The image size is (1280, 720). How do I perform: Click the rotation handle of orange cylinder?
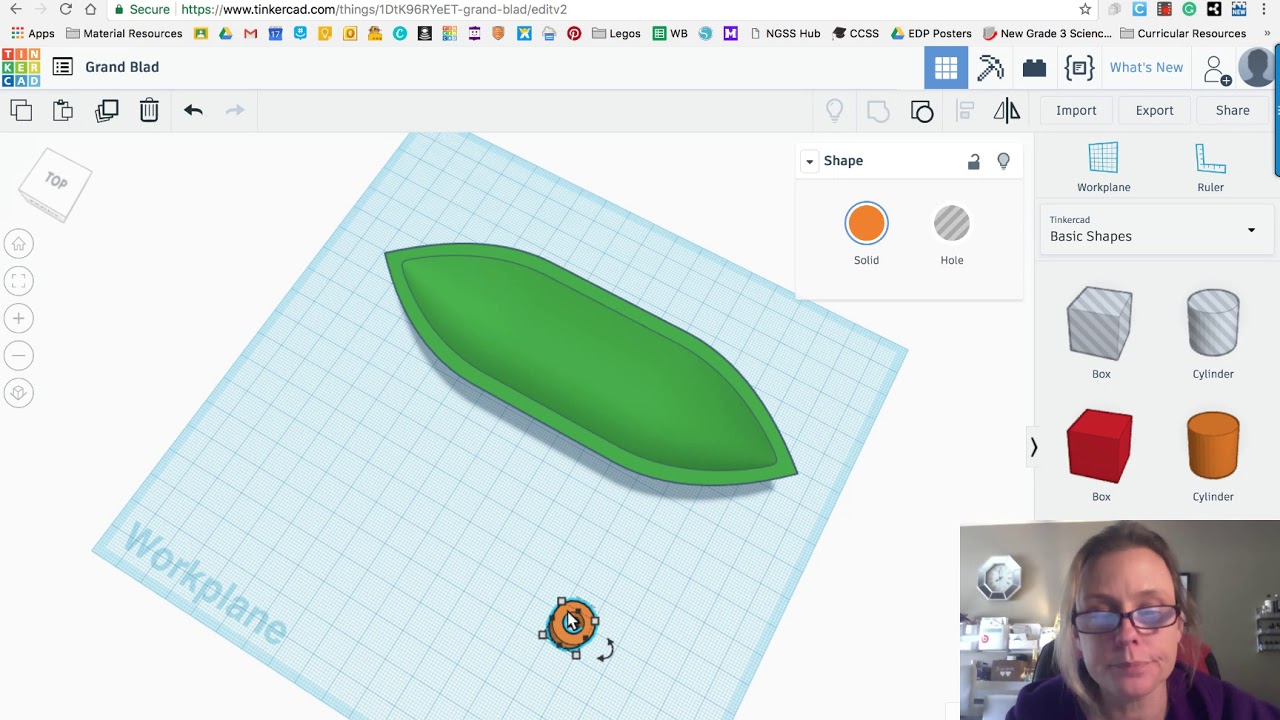(x=605, y=651)
